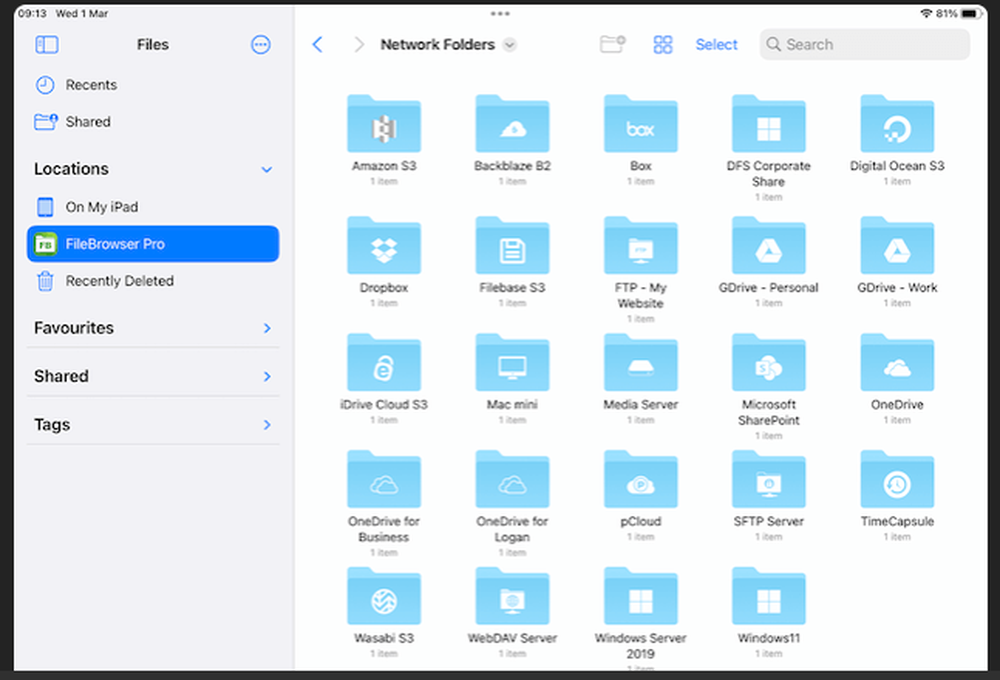Select On My iPad location
The image size is (1000, 680).
(x=153, y=207)
